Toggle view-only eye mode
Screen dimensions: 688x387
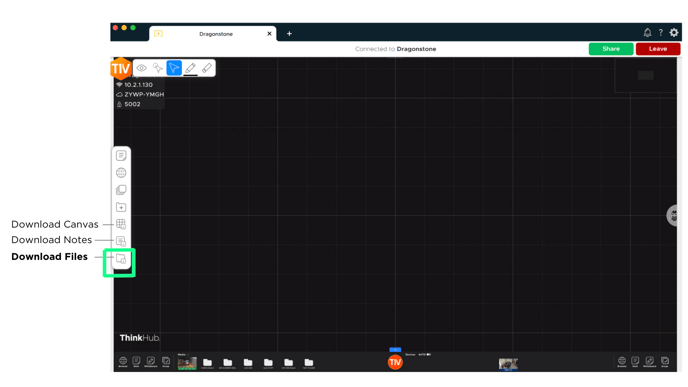[141, 68]
